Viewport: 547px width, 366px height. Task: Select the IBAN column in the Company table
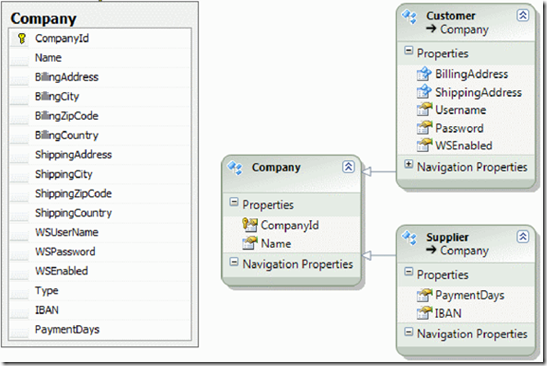[x=100, y=310]
